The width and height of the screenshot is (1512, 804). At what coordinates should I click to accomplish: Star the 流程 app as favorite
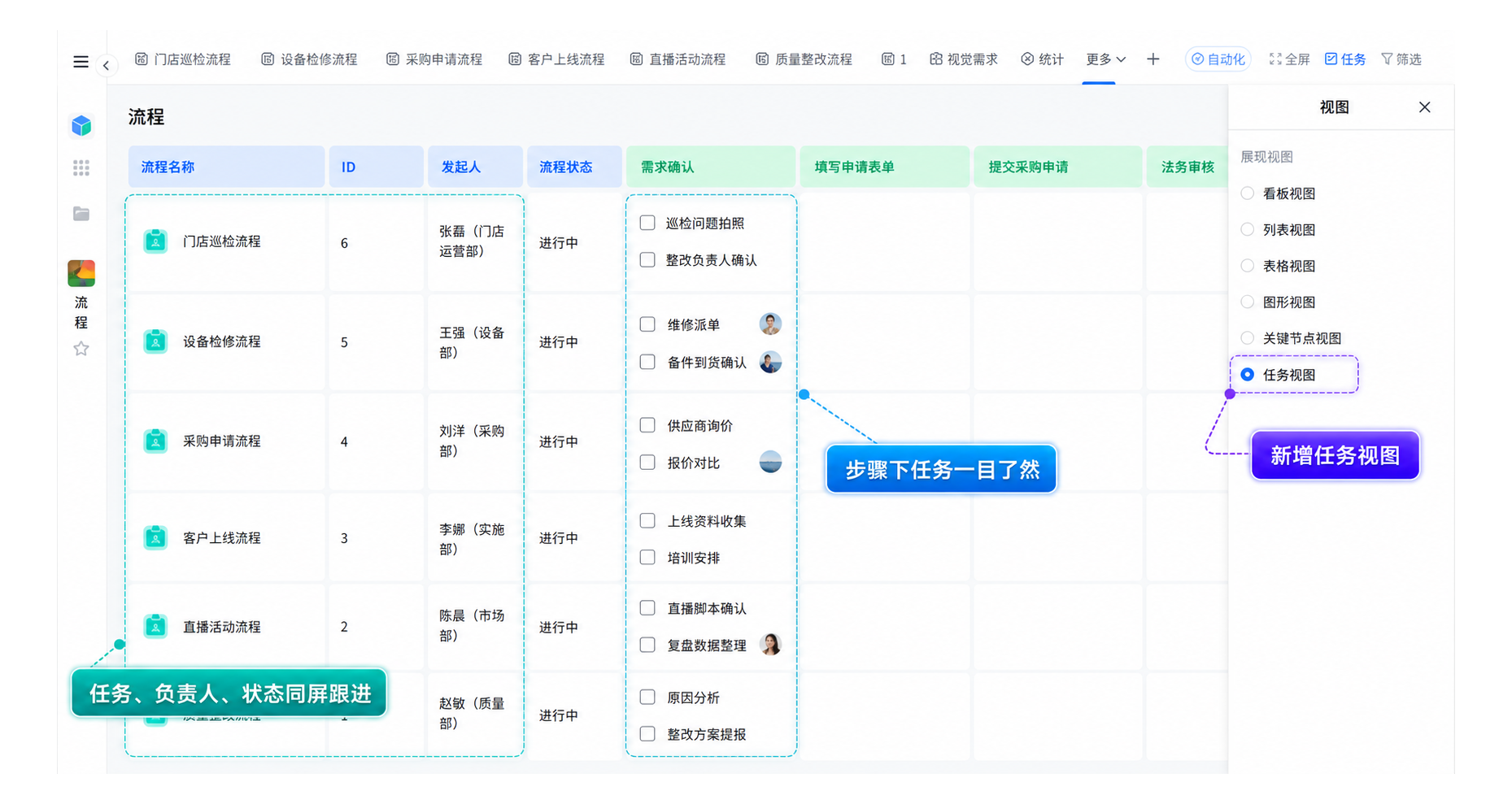(x=81, y=349)
